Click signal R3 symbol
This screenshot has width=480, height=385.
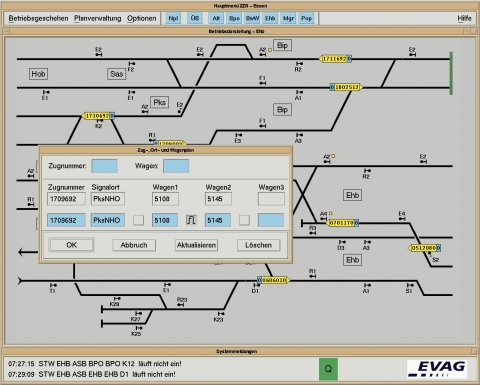[x=312, y=233]
